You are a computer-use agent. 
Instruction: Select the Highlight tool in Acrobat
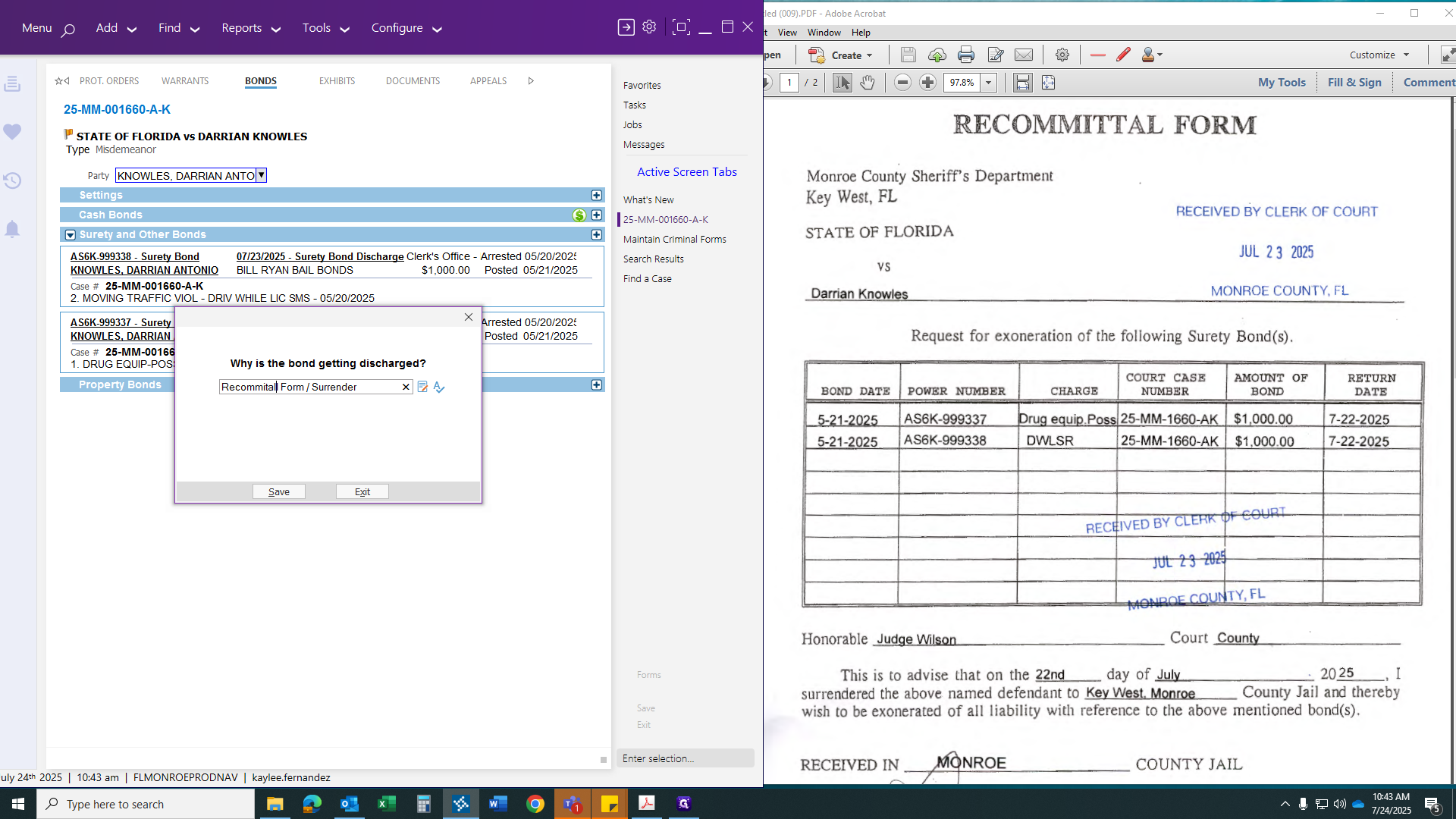click(x=1123, y=55)
